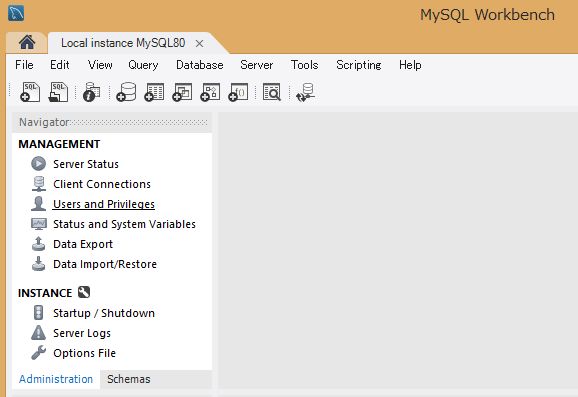
Task: Close the Local instance MySQL80 tab
Action: tap(199, 43)
